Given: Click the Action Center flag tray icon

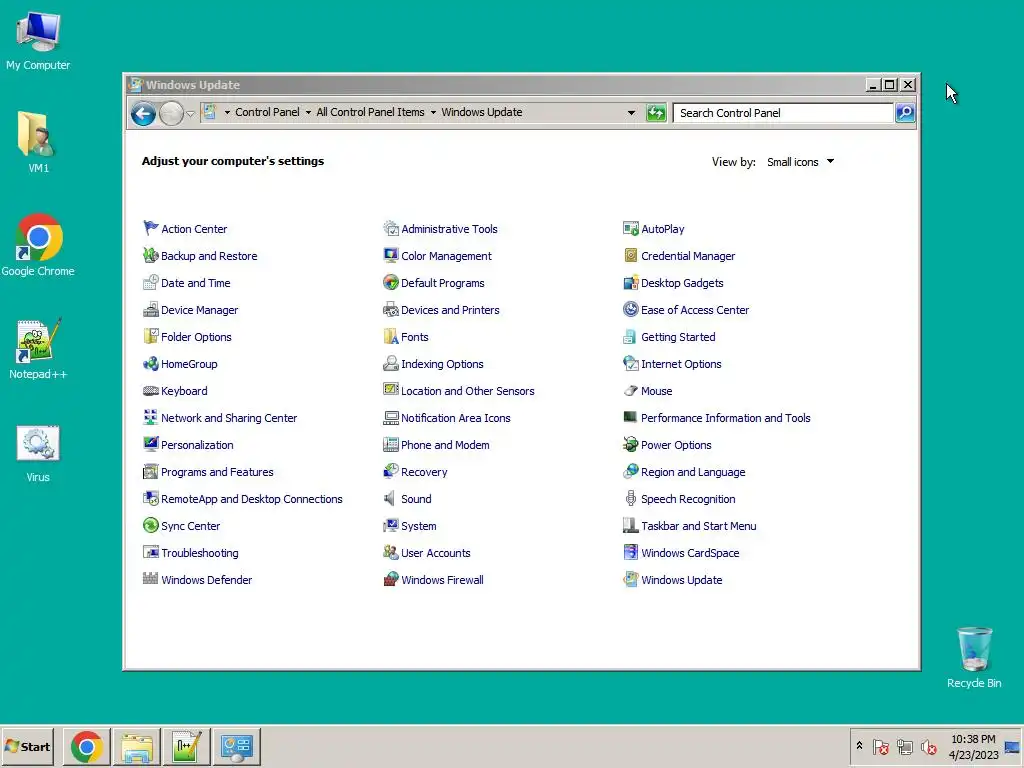Looking at the screenshot, I should coord(880,746).
